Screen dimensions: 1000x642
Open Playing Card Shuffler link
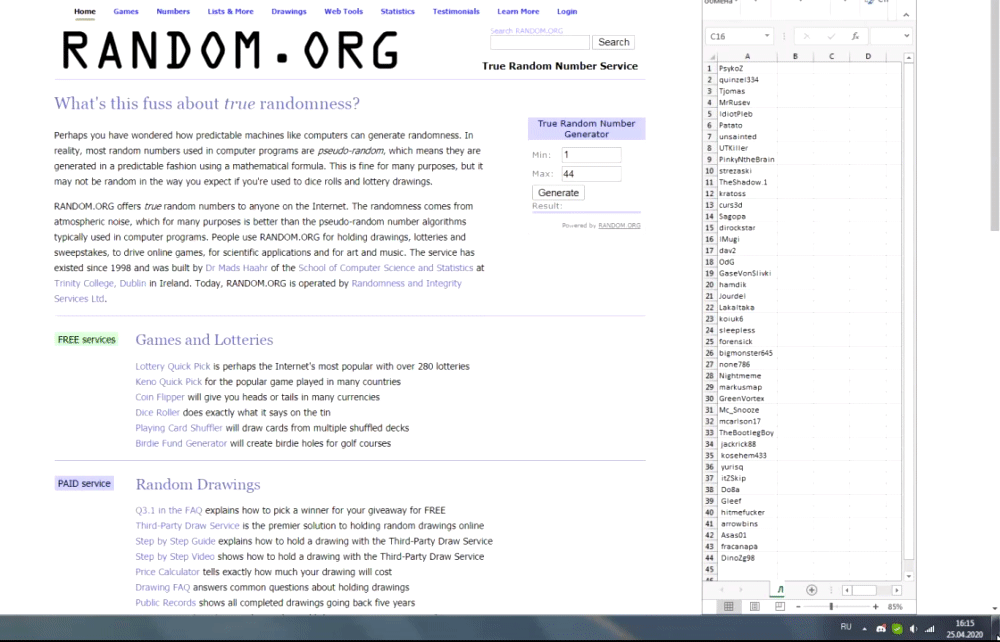[x=179, y=428]
